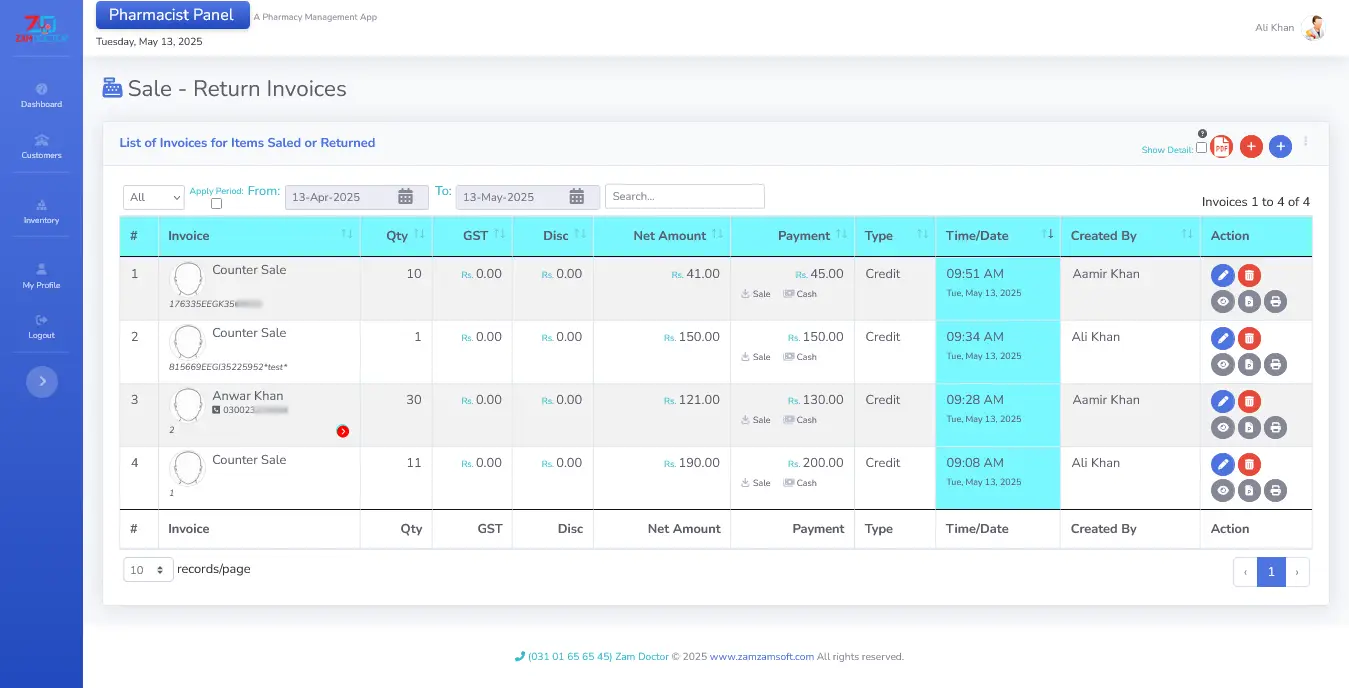The width and height of the screenshot is (1349, 688).
Task: View invoice row 4 with eye icon
Action: click(x=1222, y=491)
